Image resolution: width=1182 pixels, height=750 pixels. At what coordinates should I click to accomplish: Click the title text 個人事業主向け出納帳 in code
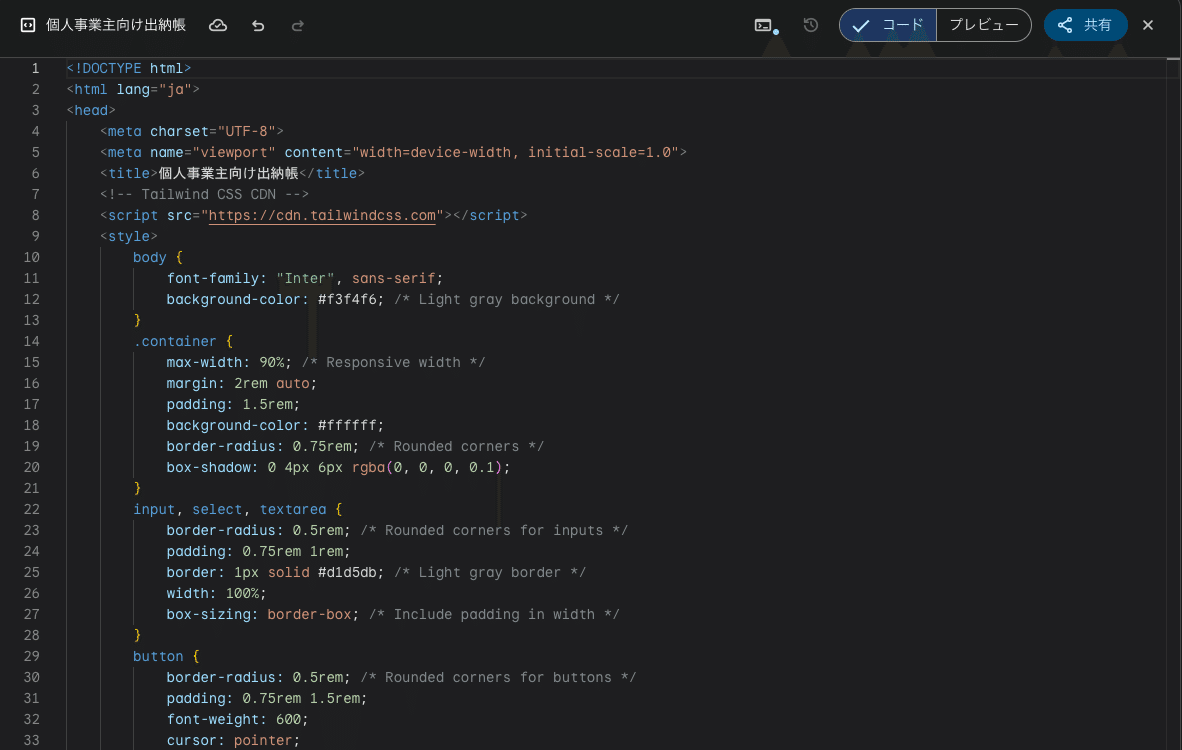pyautogui.click(x=228, y=173)
